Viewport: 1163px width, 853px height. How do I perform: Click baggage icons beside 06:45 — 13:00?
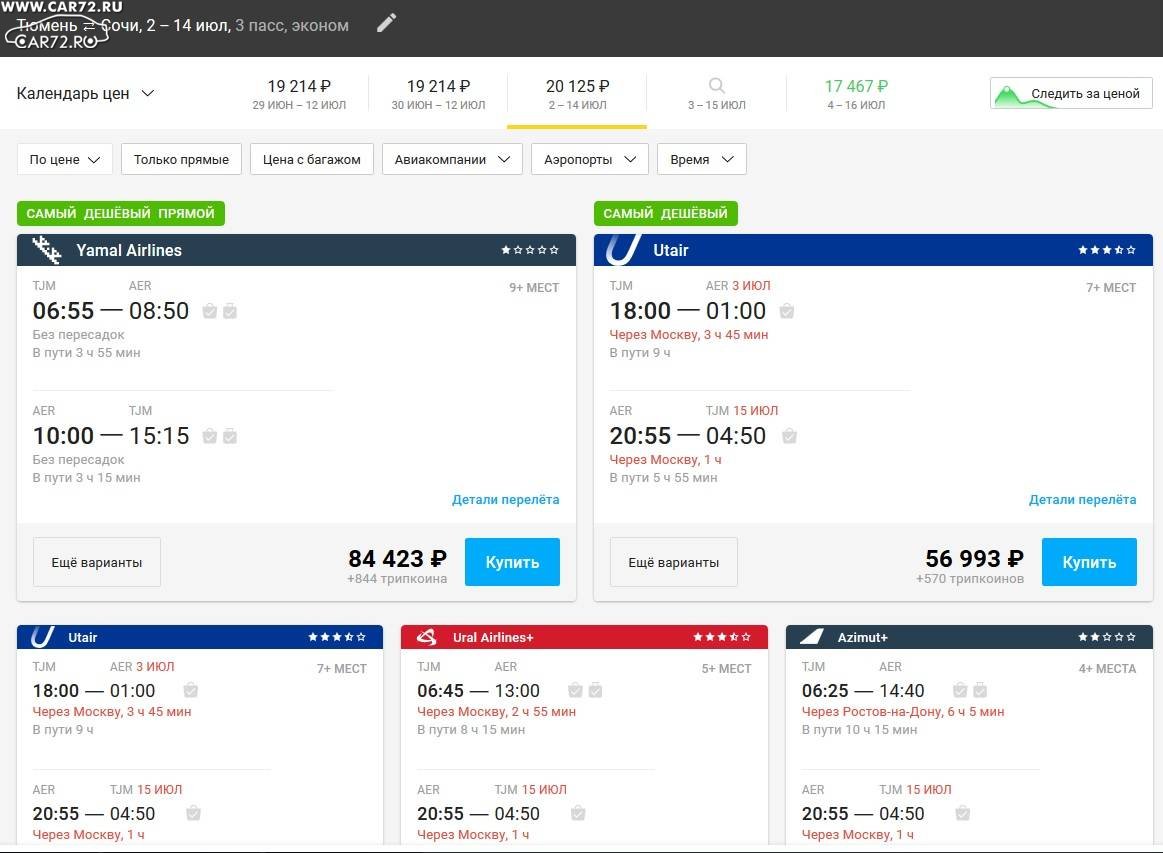585,691
